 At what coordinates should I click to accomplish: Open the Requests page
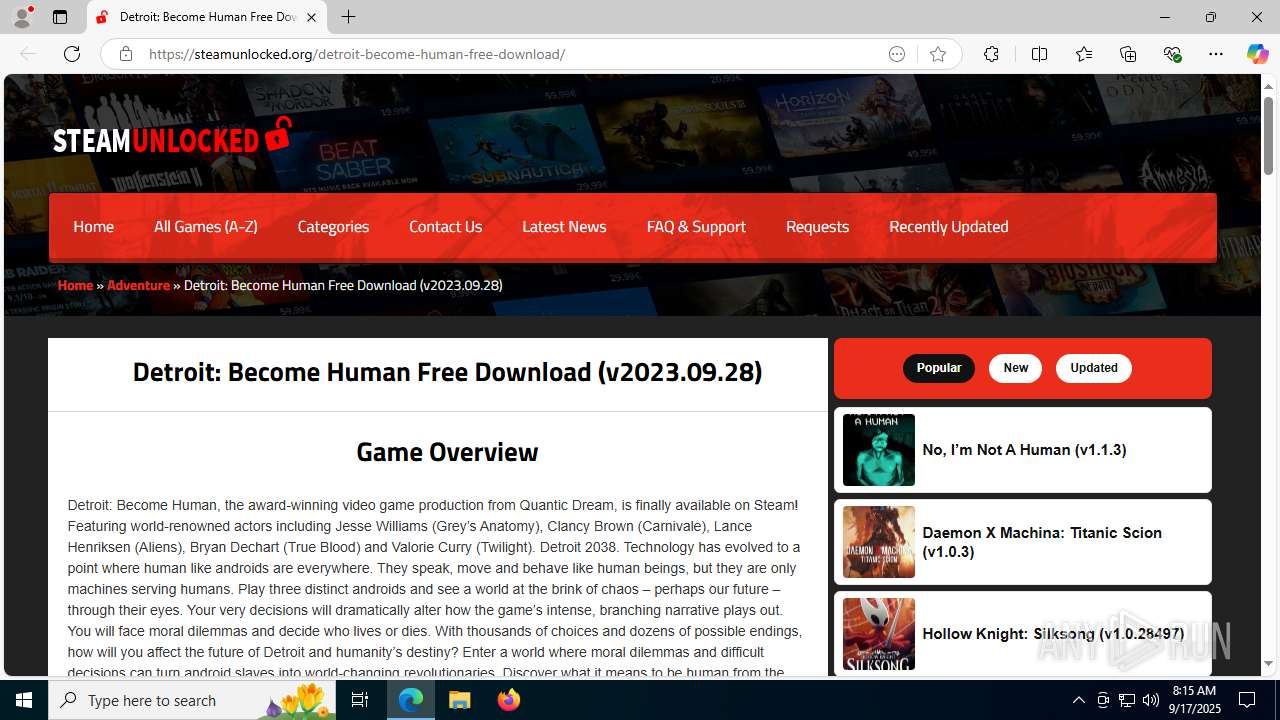pos(817,227)
